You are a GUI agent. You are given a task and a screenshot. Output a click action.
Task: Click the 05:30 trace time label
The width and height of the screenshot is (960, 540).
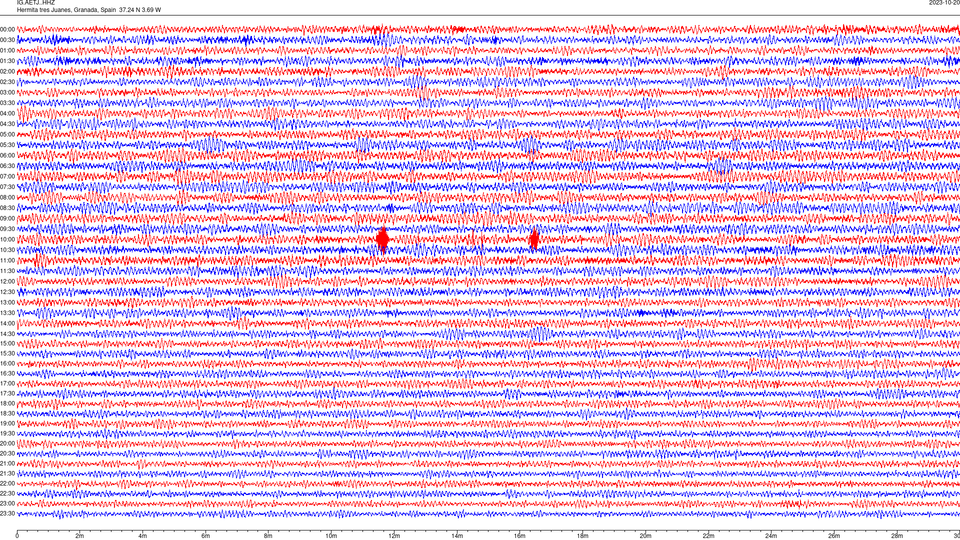pyautogui.click(x=7, y=145)
